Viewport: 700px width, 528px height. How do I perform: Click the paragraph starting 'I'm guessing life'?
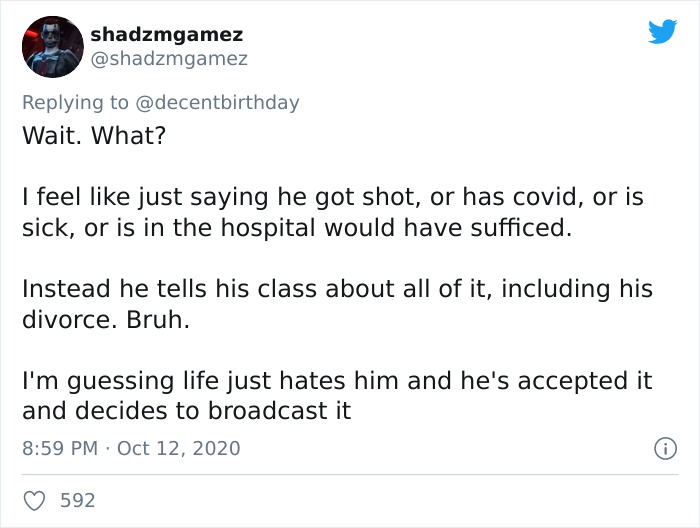click(337, 396)
